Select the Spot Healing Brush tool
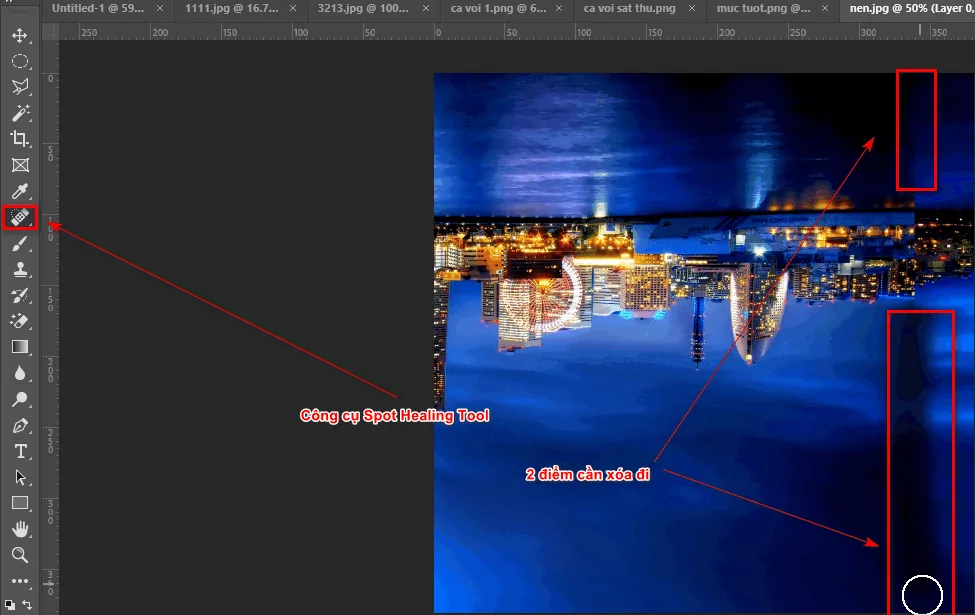975x615 pixels. point(20,216)
